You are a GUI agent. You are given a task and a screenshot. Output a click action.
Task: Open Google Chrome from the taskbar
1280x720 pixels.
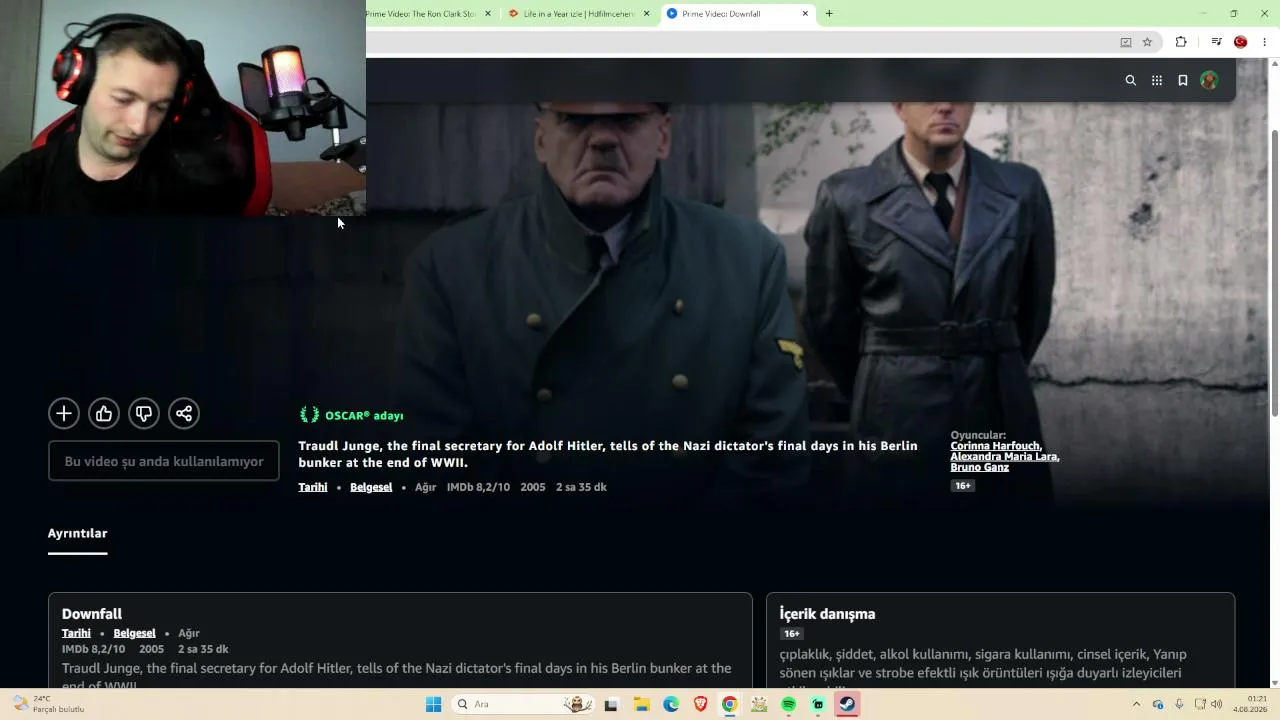(730, 705)
